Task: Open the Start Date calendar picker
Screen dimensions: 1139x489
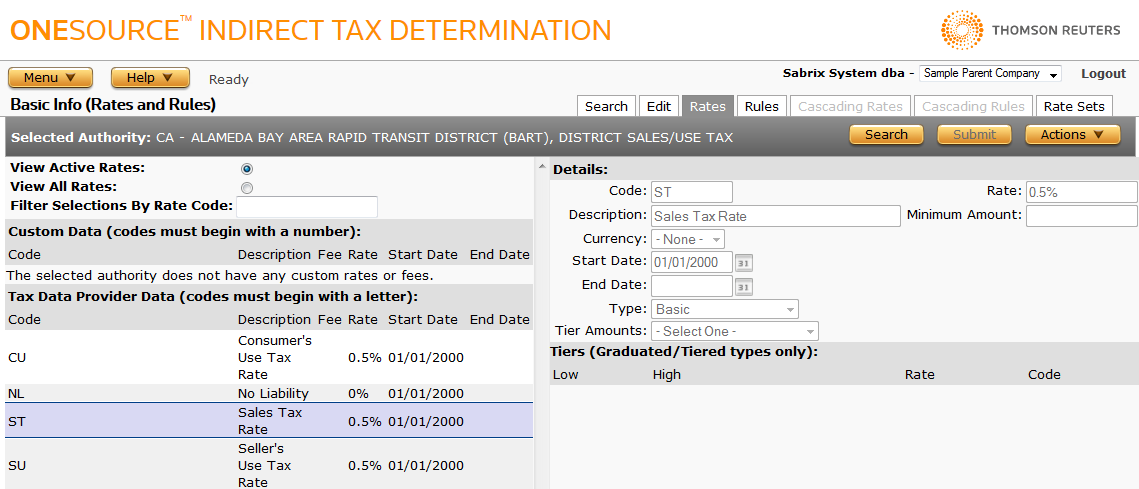Action: 744,263
